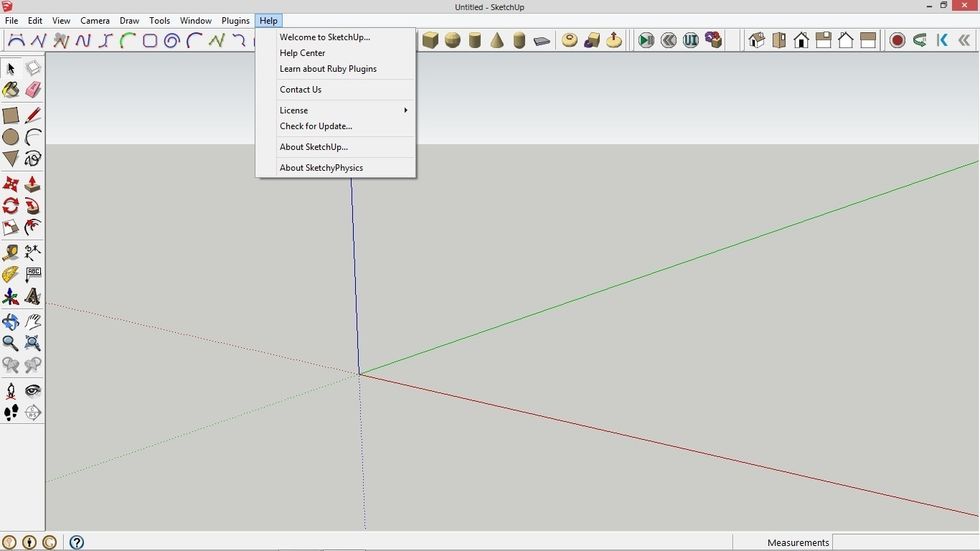Click Help Center menu entry
The height and width of the screenshot is (551, 980).
(x=302, y=53)
